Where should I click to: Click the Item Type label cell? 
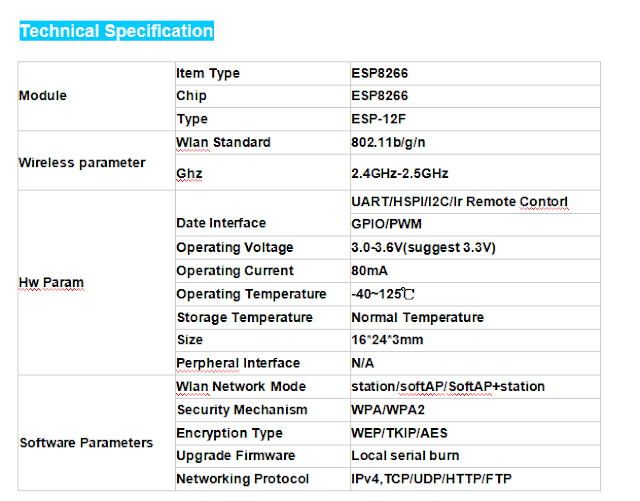point(263,73)
